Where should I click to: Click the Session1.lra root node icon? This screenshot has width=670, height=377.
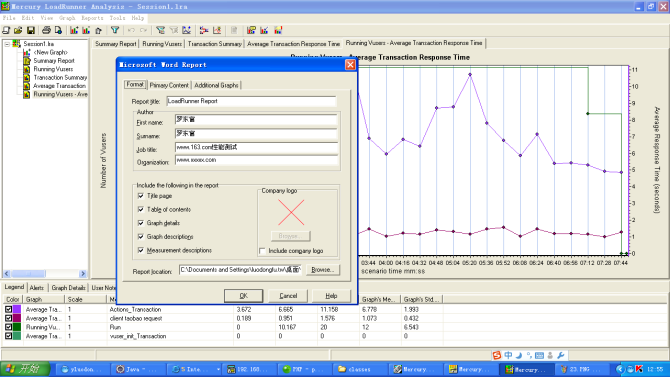tap(17, 44)
